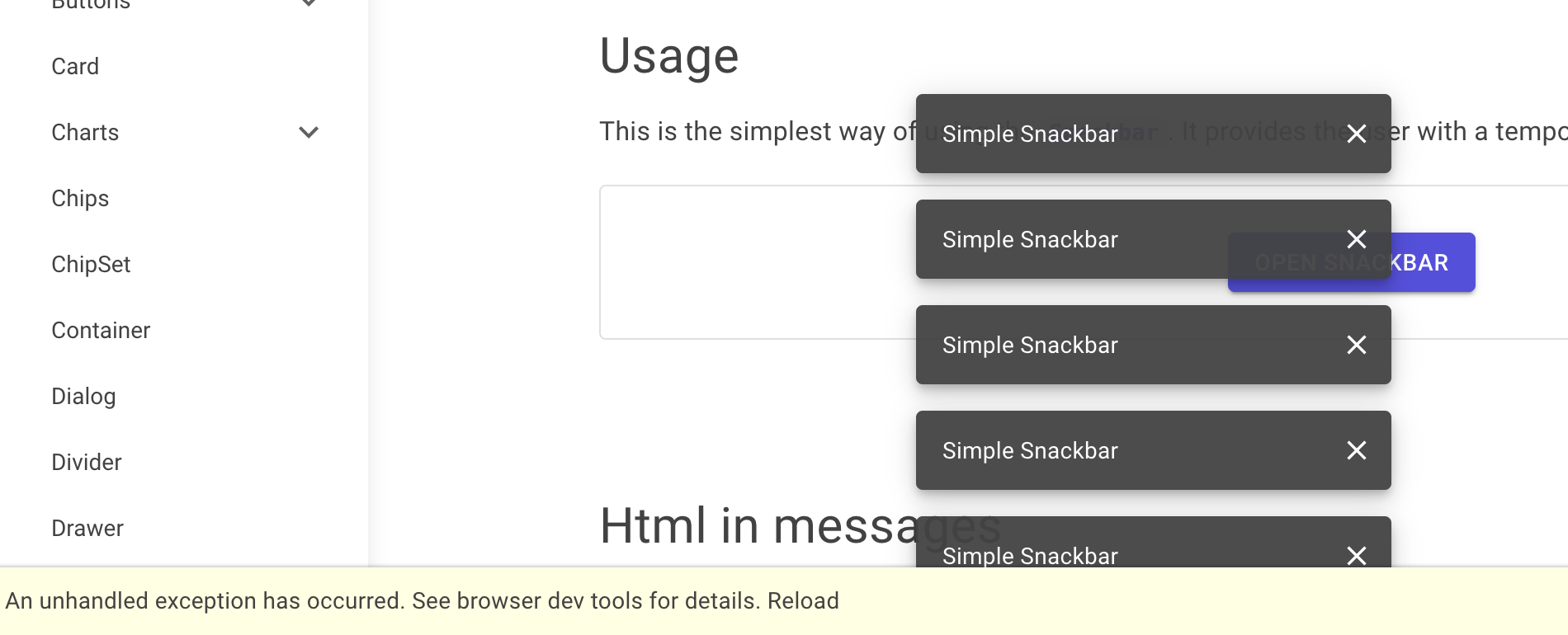
Task: Select Drawer in the sidebar navigation
Action: 87,528
